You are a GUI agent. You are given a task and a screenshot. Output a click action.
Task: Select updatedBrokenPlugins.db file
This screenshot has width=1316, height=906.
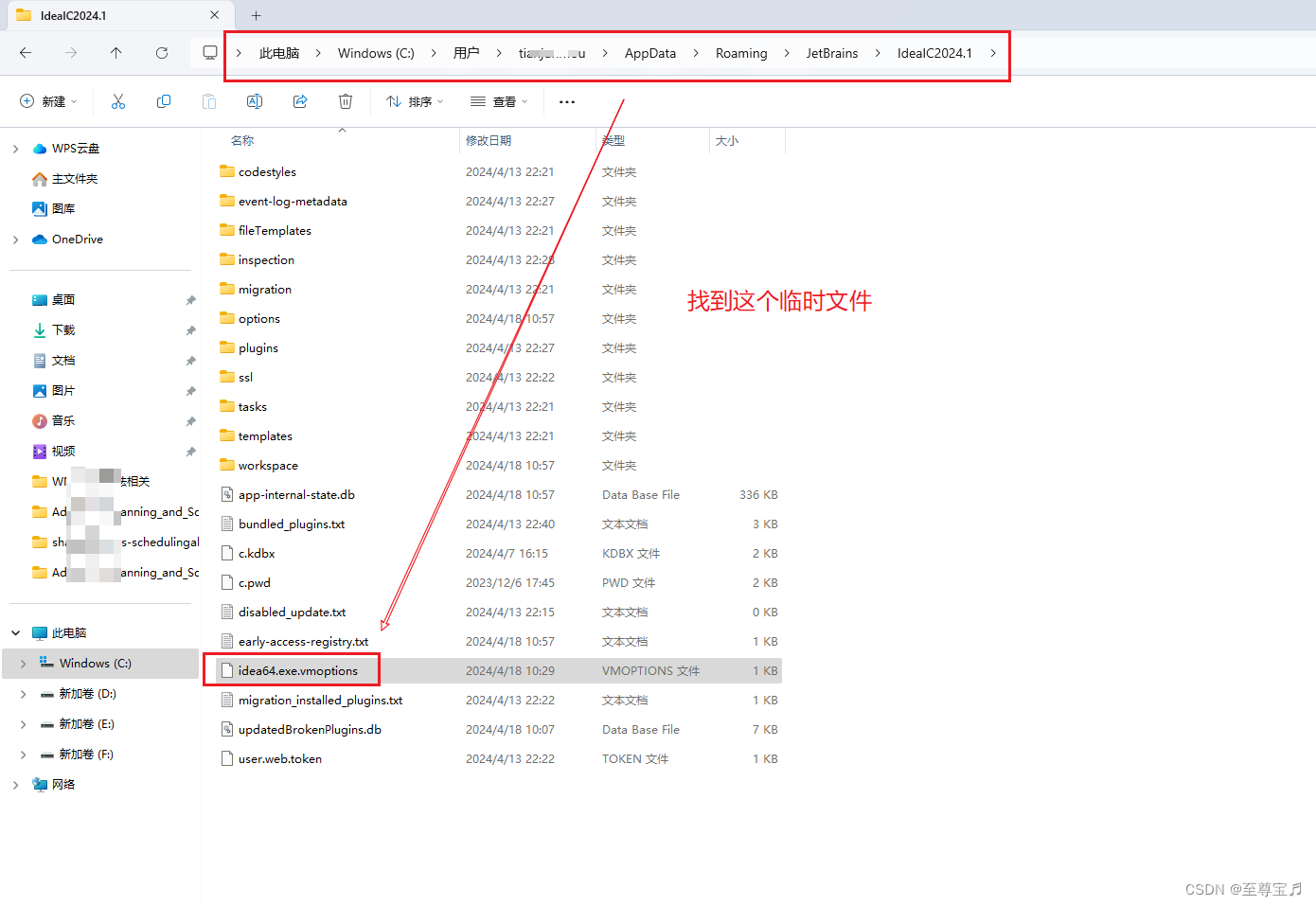[310, 730]
